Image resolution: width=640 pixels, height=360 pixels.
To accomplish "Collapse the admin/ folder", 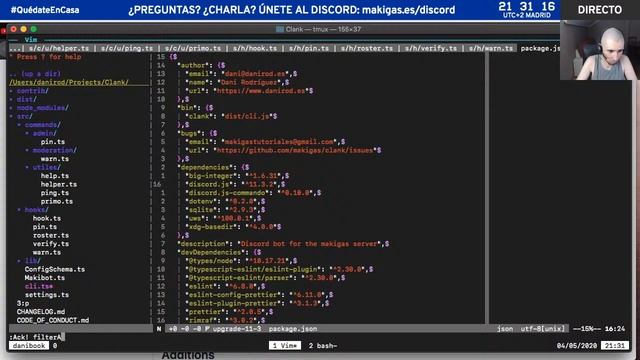I will click(44, 133).
